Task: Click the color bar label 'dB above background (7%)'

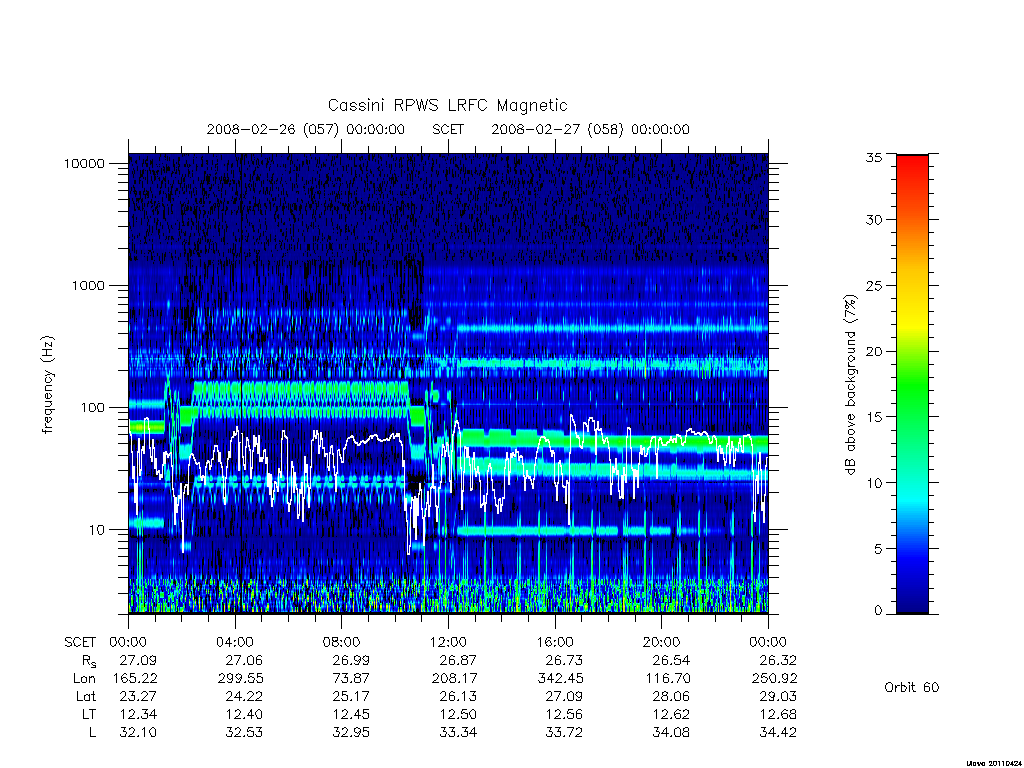Action: pyautogui.click(x=850, y=385)
